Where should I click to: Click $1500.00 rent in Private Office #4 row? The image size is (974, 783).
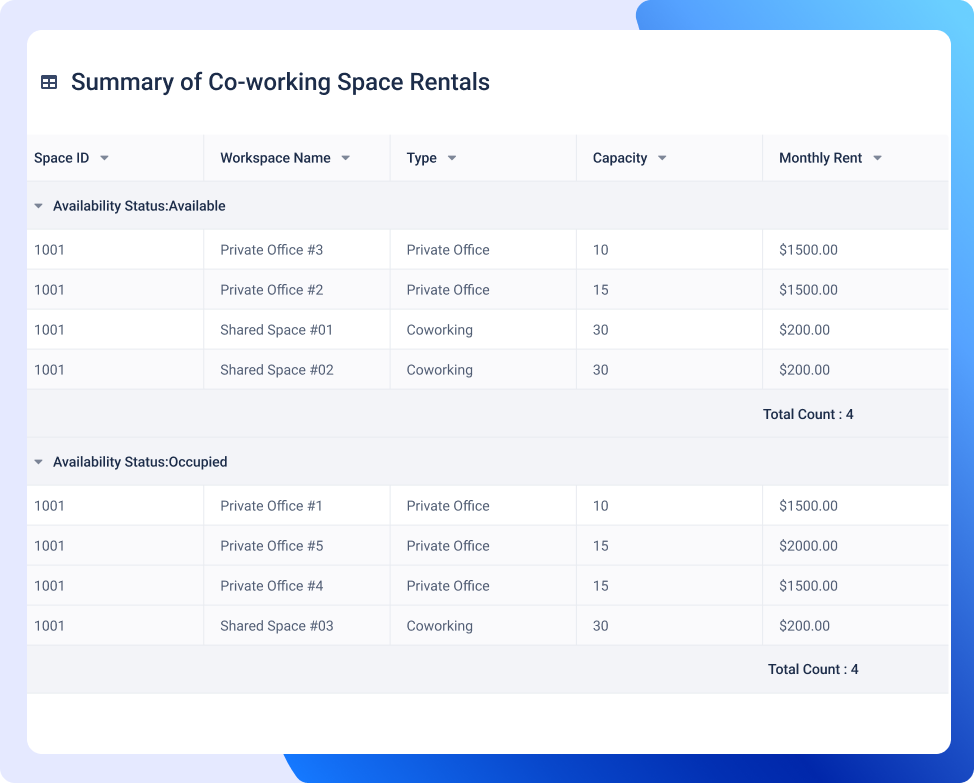pos(808,586)
